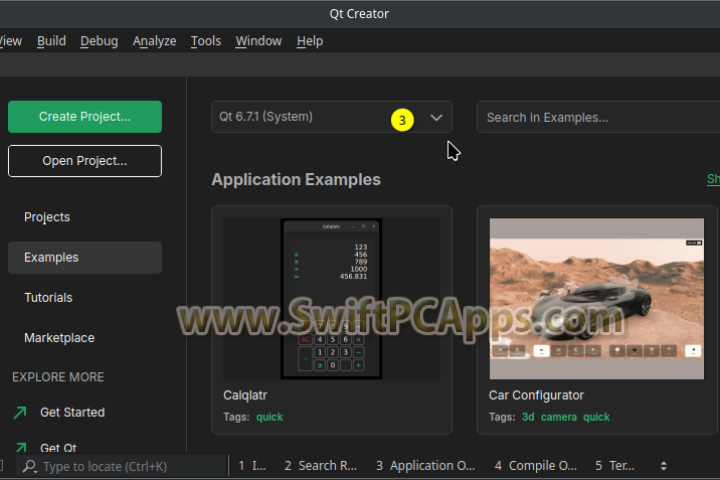Click the locator magnifier icon
The height and width of the screenshot is (480, 720).
[x=30, y=466]
